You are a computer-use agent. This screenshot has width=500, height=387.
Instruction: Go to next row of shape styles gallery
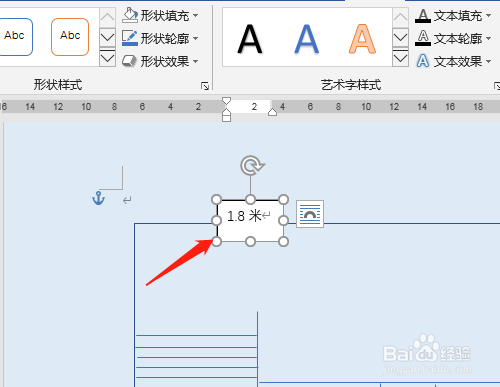click(107, 37)
